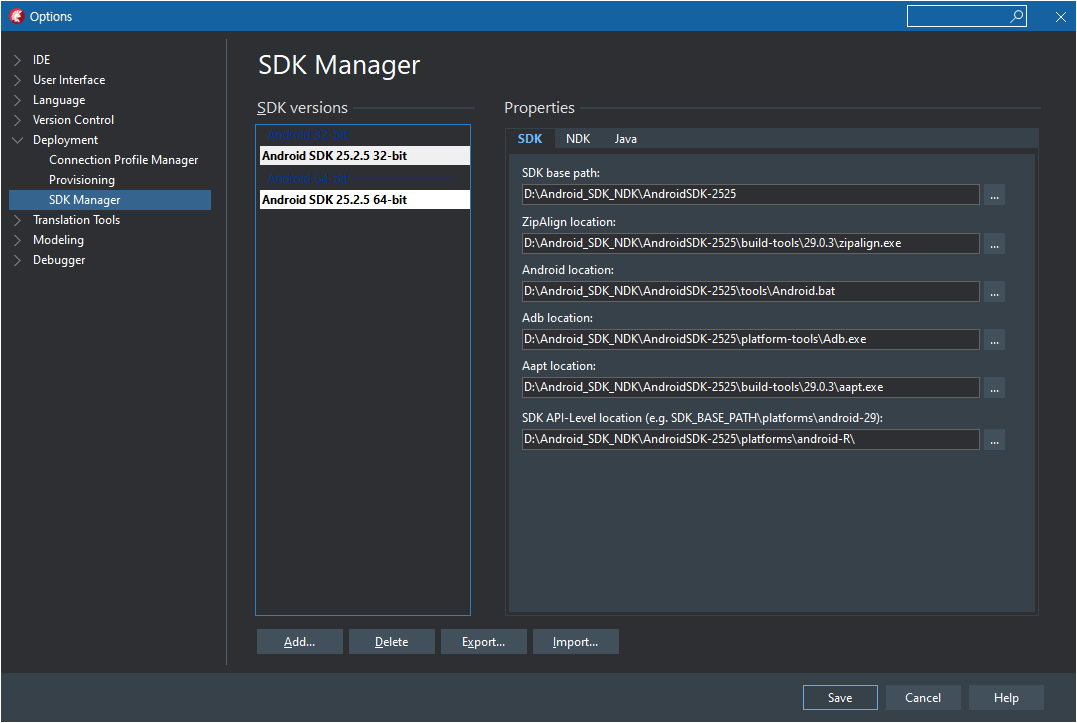The width and height of the screenshot is (1077, 723).
Task: Select the User Interface category label
Action: (x=69, y=80)
